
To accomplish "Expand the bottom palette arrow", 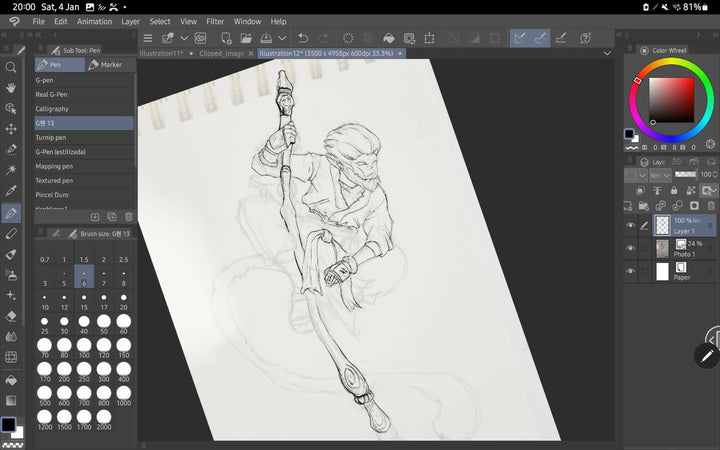I will click(144, 445).
